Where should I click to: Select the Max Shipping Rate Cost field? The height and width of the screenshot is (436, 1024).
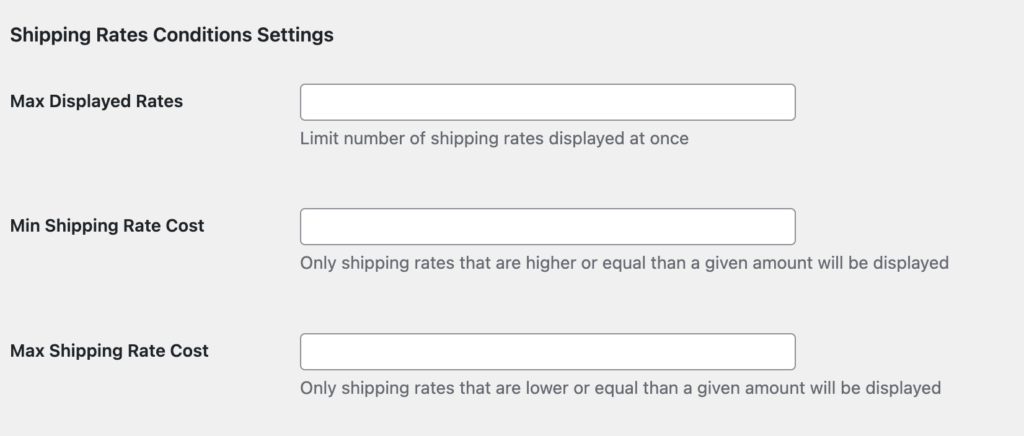[x=547, y=352]
